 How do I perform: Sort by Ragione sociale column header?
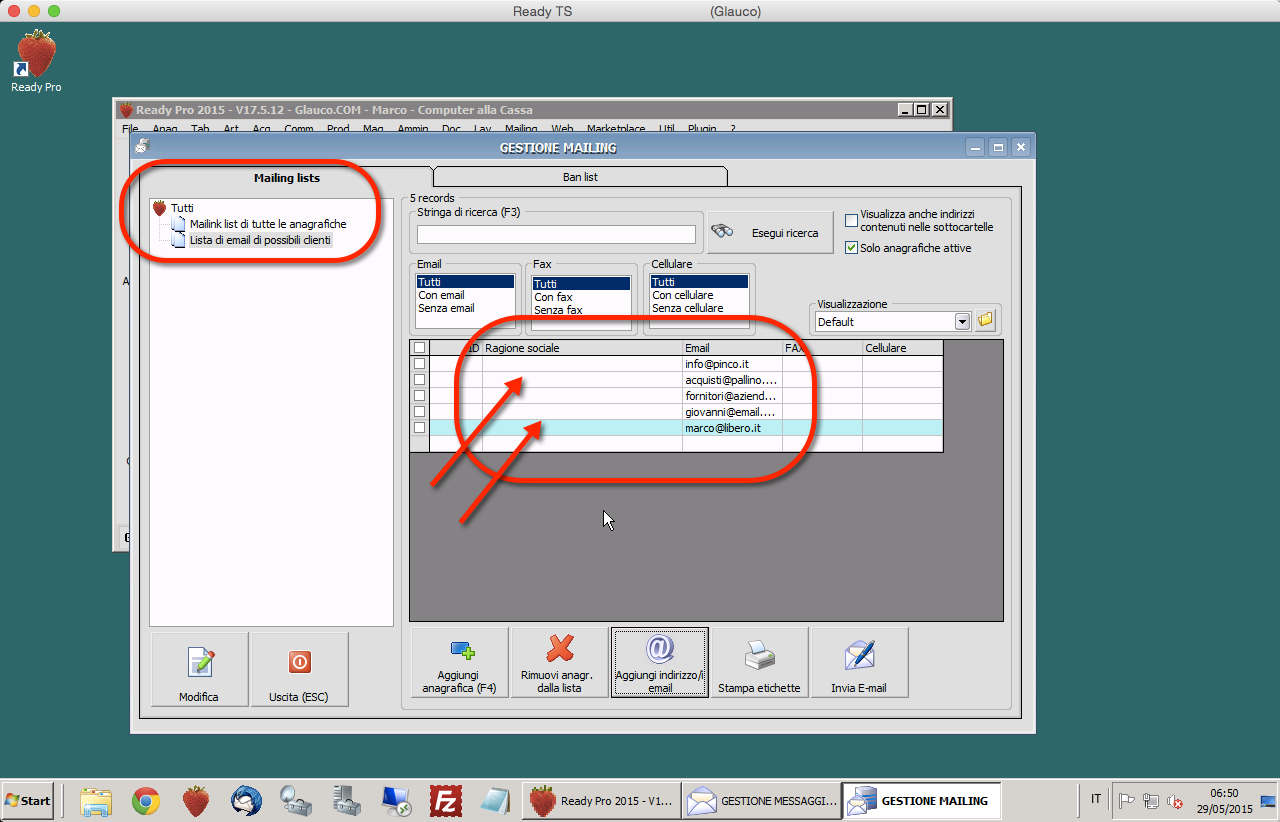click(582, 348)
